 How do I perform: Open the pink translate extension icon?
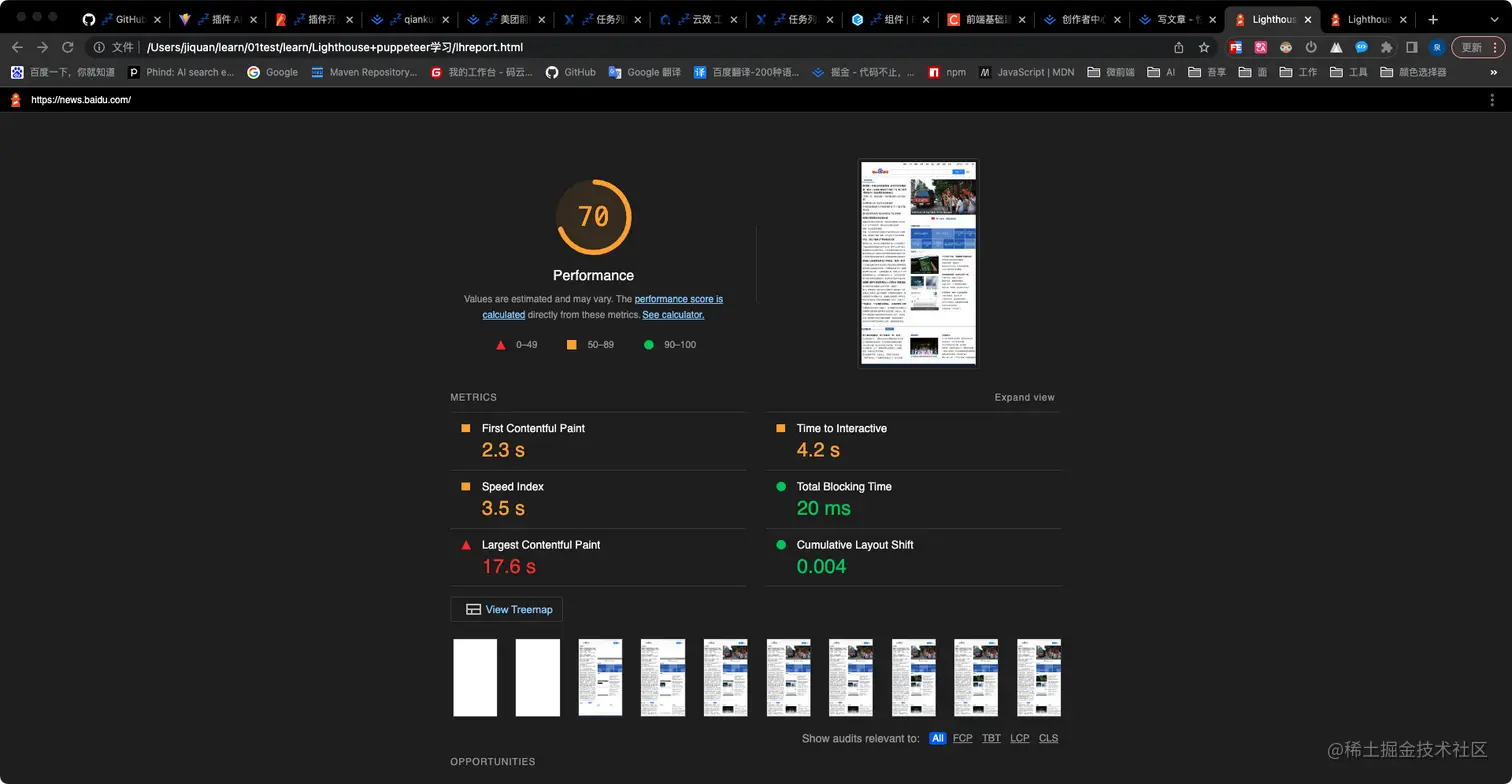(x=1261, y=47)
